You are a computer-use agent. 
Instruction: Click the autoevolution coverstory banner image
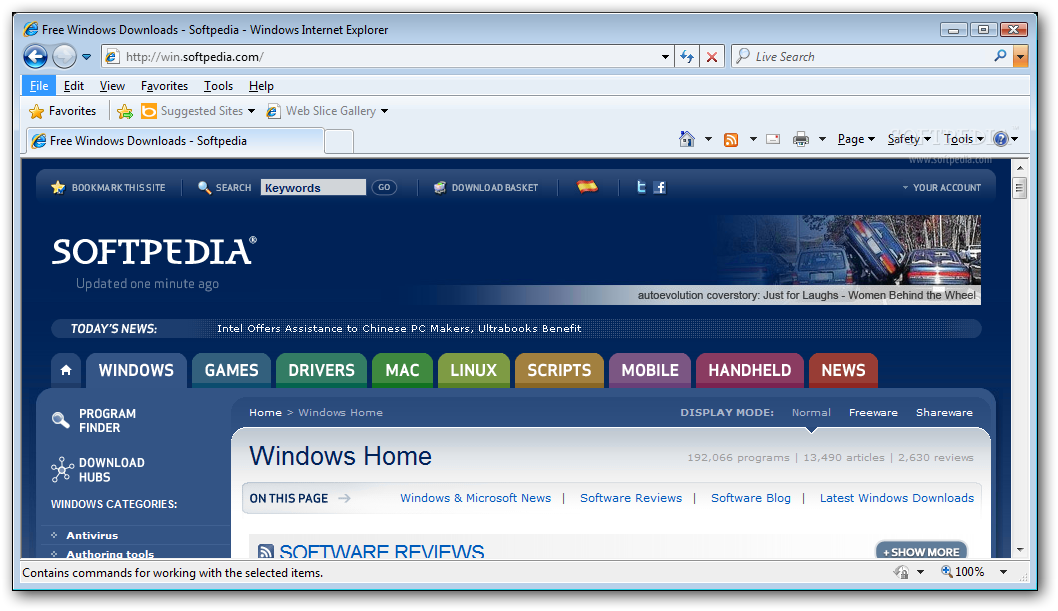847,260
